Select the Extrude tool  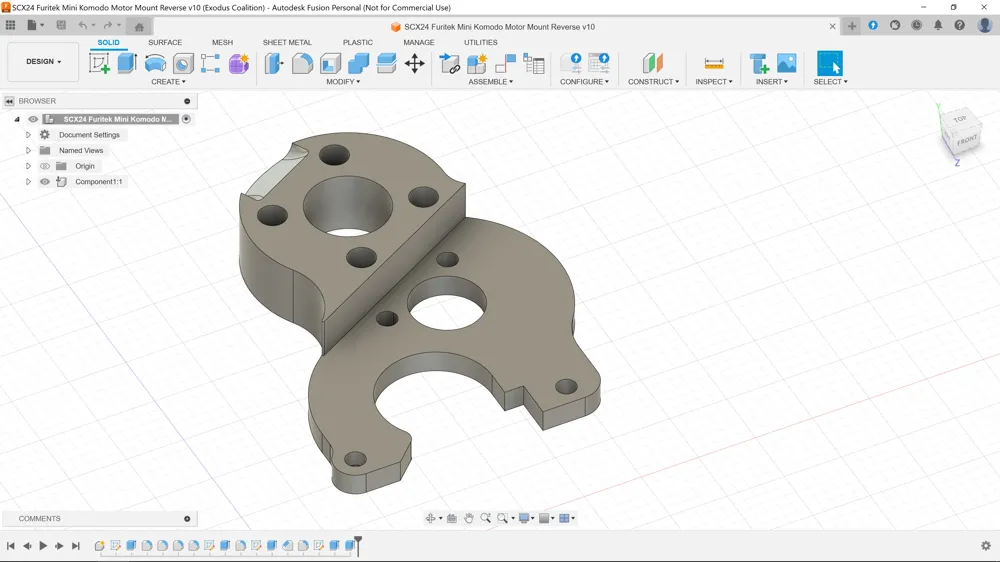point(128,63)
